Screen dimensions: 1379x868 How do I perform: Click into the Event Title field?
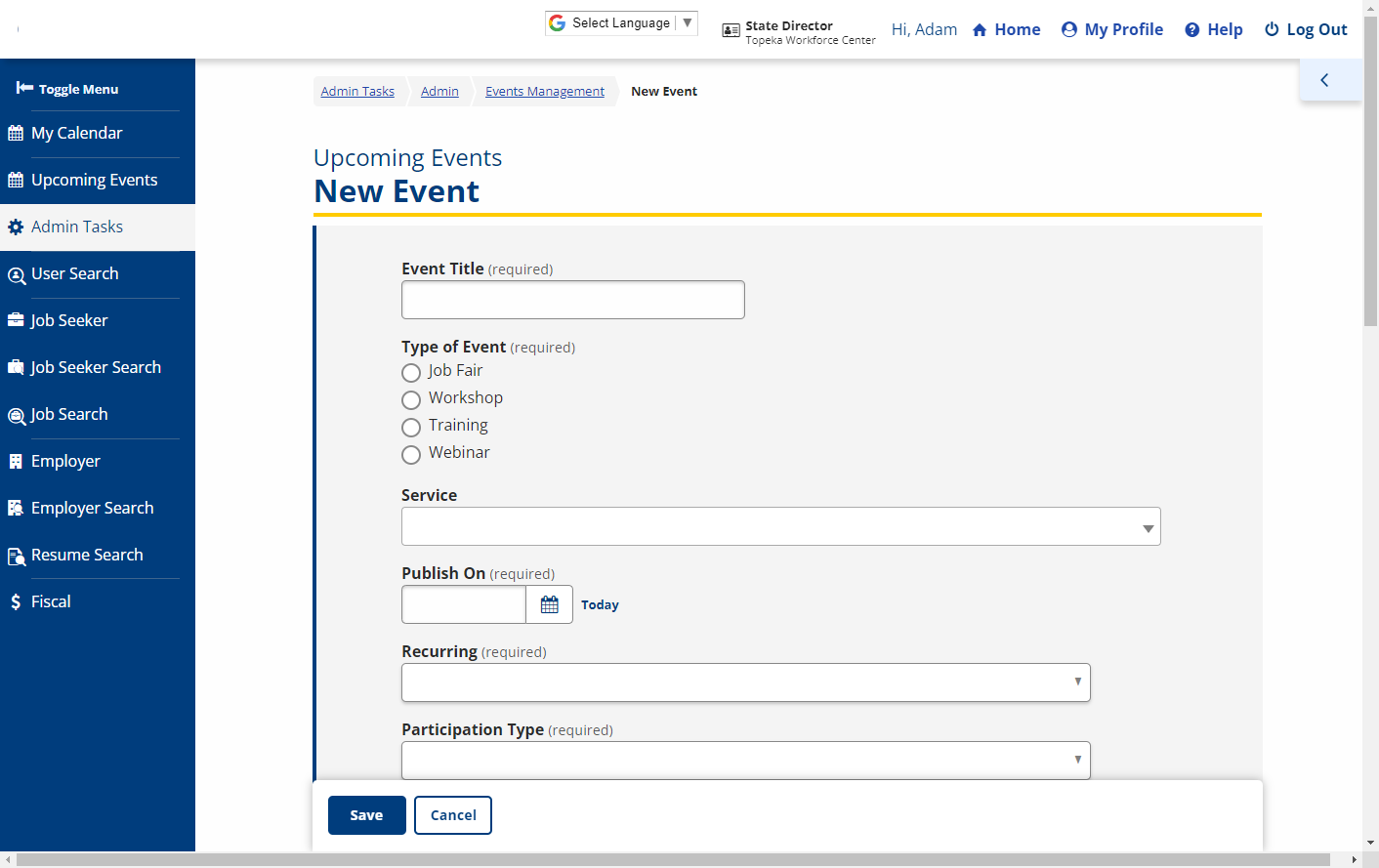click(x=572, y=300)
